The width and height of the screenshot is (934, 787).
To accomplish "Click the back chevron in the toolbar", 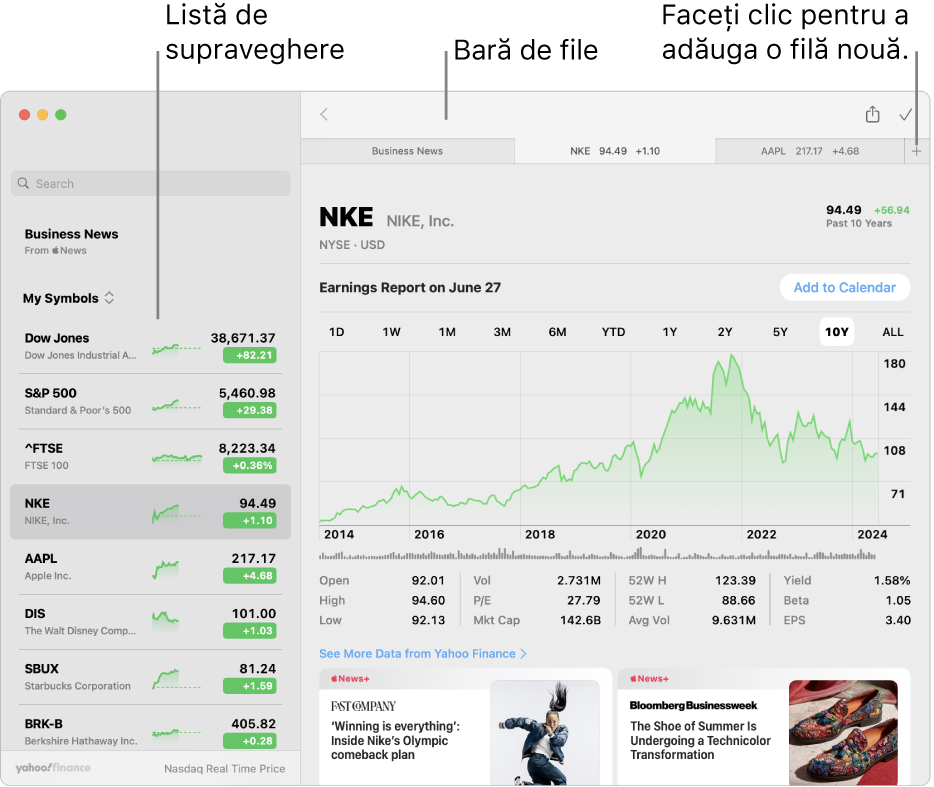I will click(324, 114).
